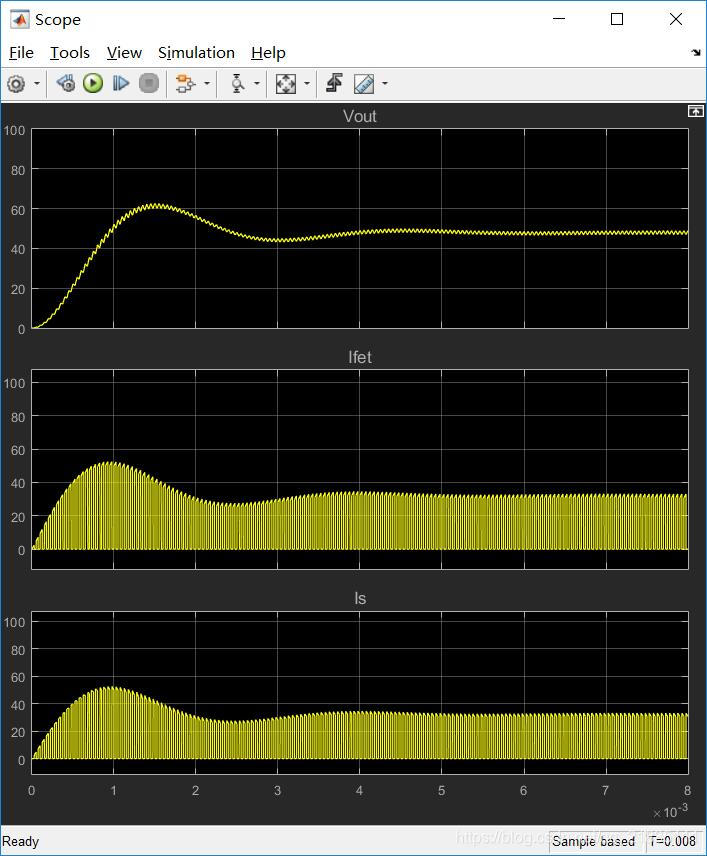Open the Simulation menu
The image size is (707, 856).
click(x=196, y=53)
